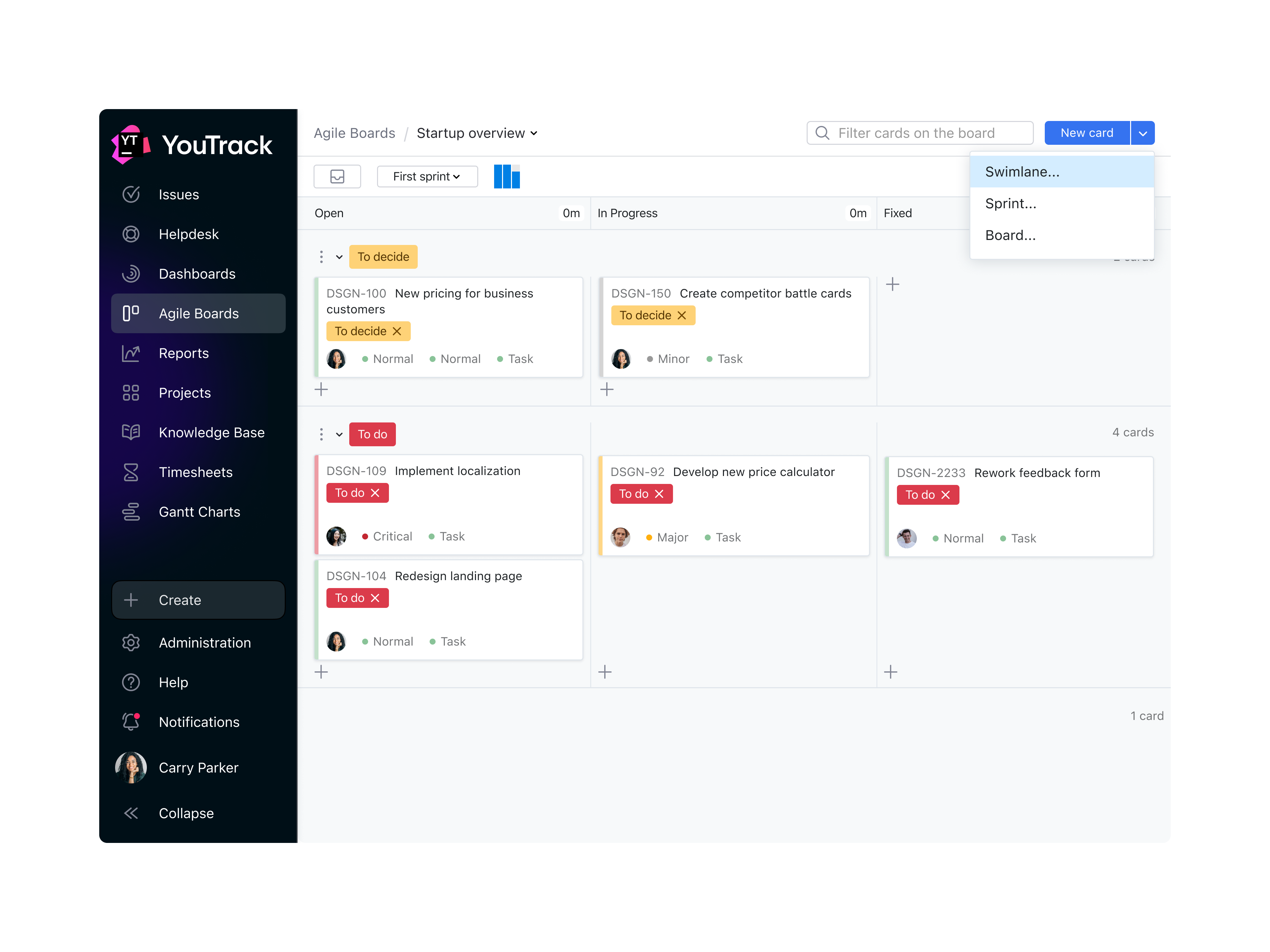Image resolution: width=1270 pixels, height=952 pixels.
Task: Open the First sprint dropdown
Action: tap(427, 176)
